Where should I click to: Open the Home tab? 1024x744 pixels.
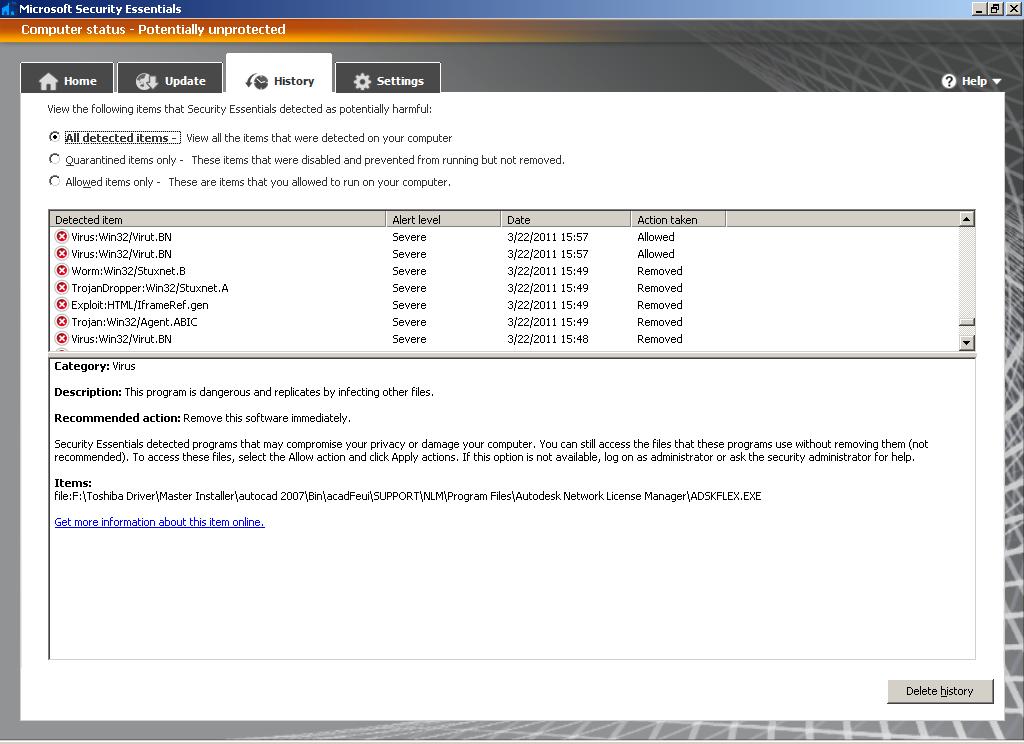[67, 78]
